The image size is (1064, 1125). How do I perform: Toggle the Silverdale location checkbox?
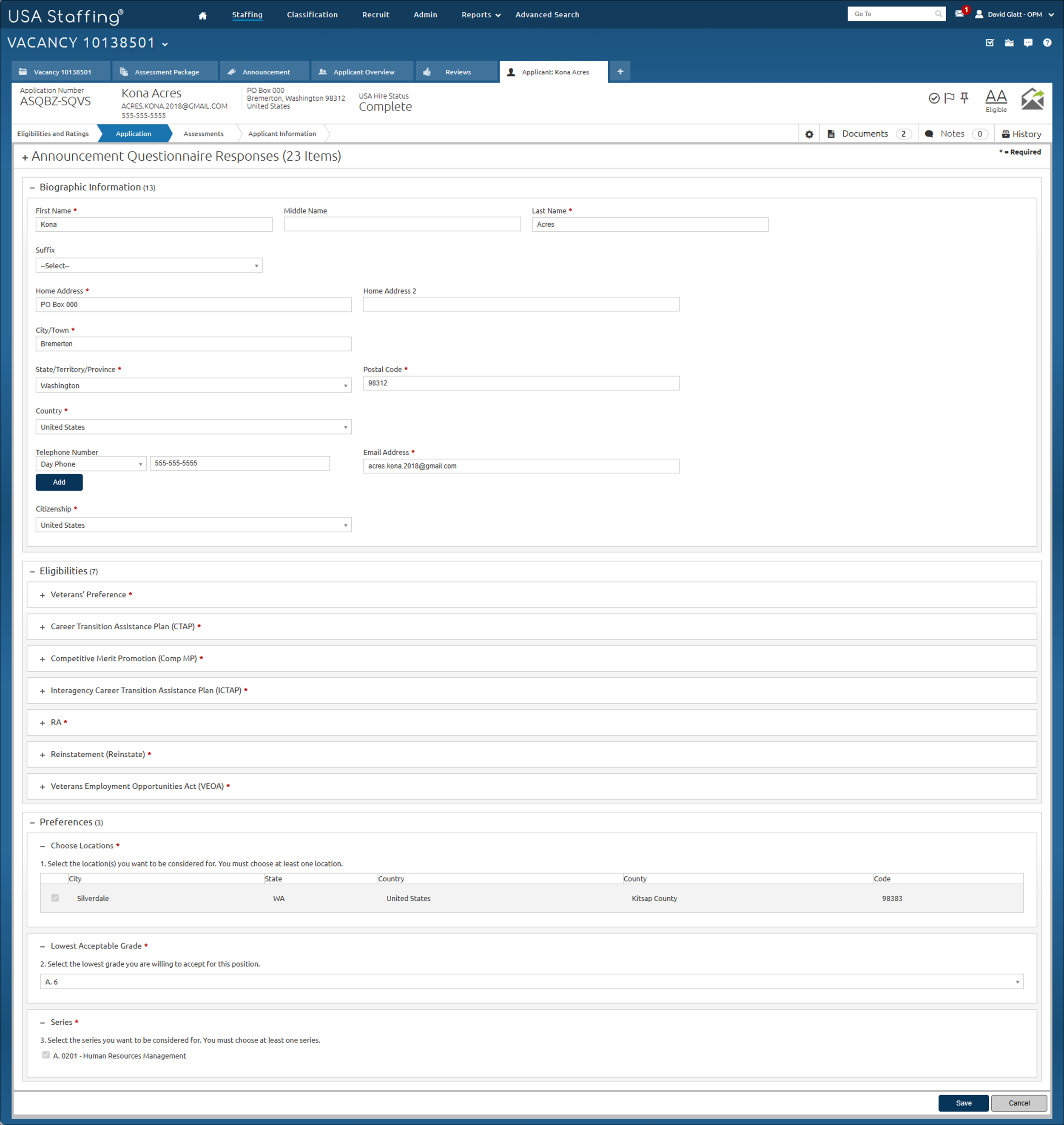point(55,898)
